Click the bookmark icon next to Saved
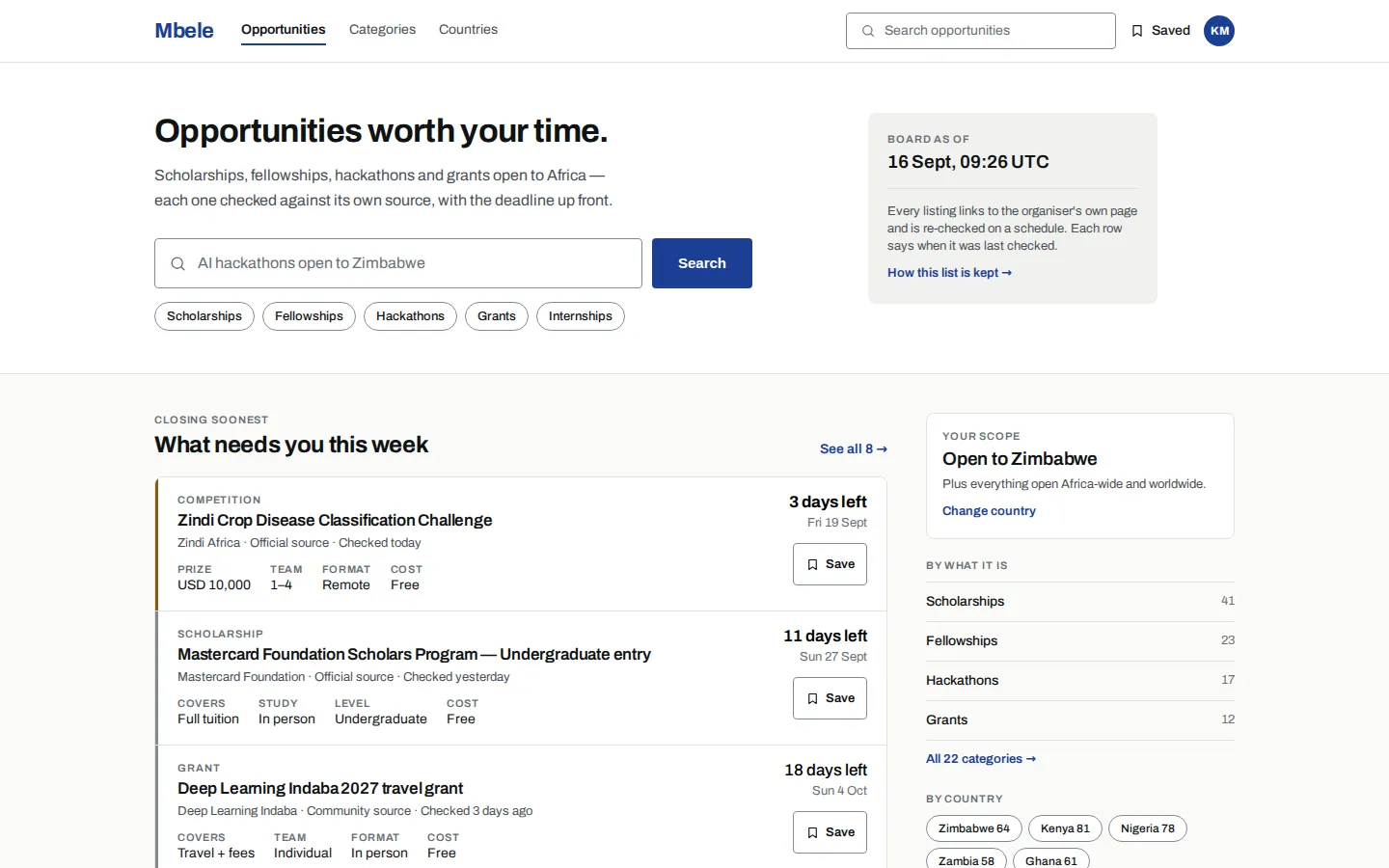This screenshot has width=1389, height=868. pyautogui.click(x=1137, y=31)
